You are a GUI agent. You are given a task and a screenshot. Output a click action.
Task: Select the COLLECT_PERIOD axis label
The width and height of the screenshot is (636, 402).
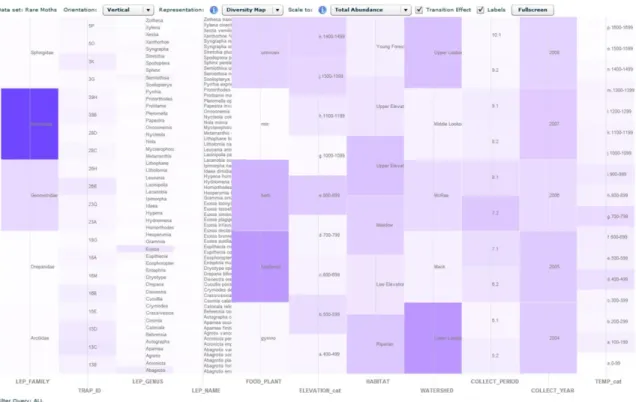pos(494,381)
